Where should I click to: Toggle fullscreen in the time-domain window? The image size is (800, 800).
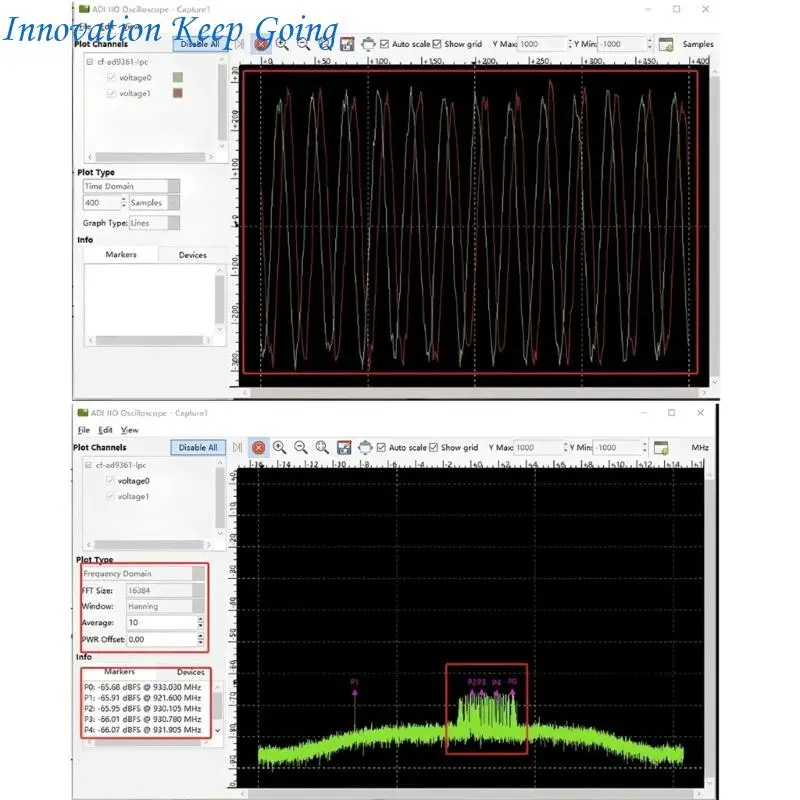point(368,44)
